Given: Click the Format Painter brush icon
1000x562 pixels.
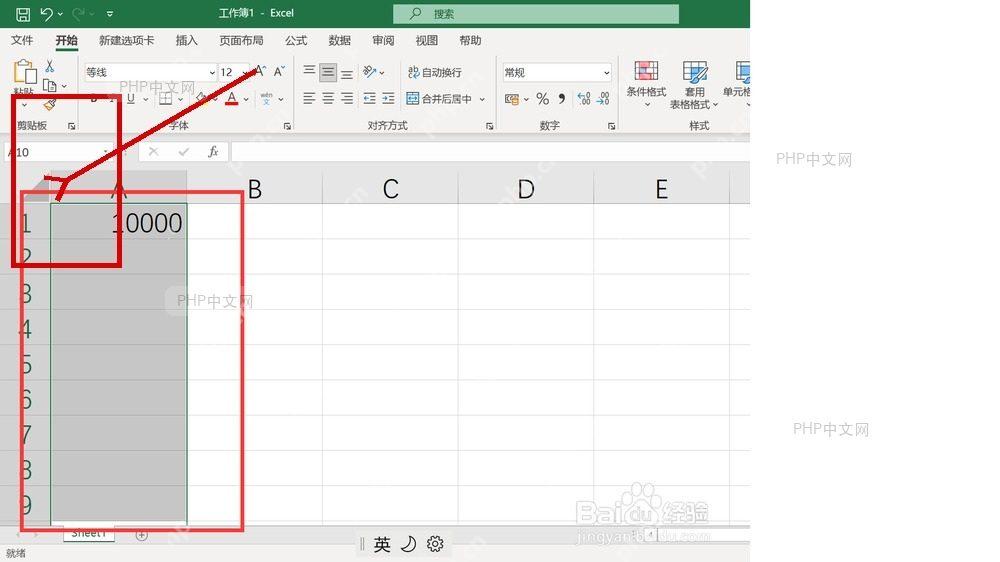Looking at the screenshot, I should [50, 104].
